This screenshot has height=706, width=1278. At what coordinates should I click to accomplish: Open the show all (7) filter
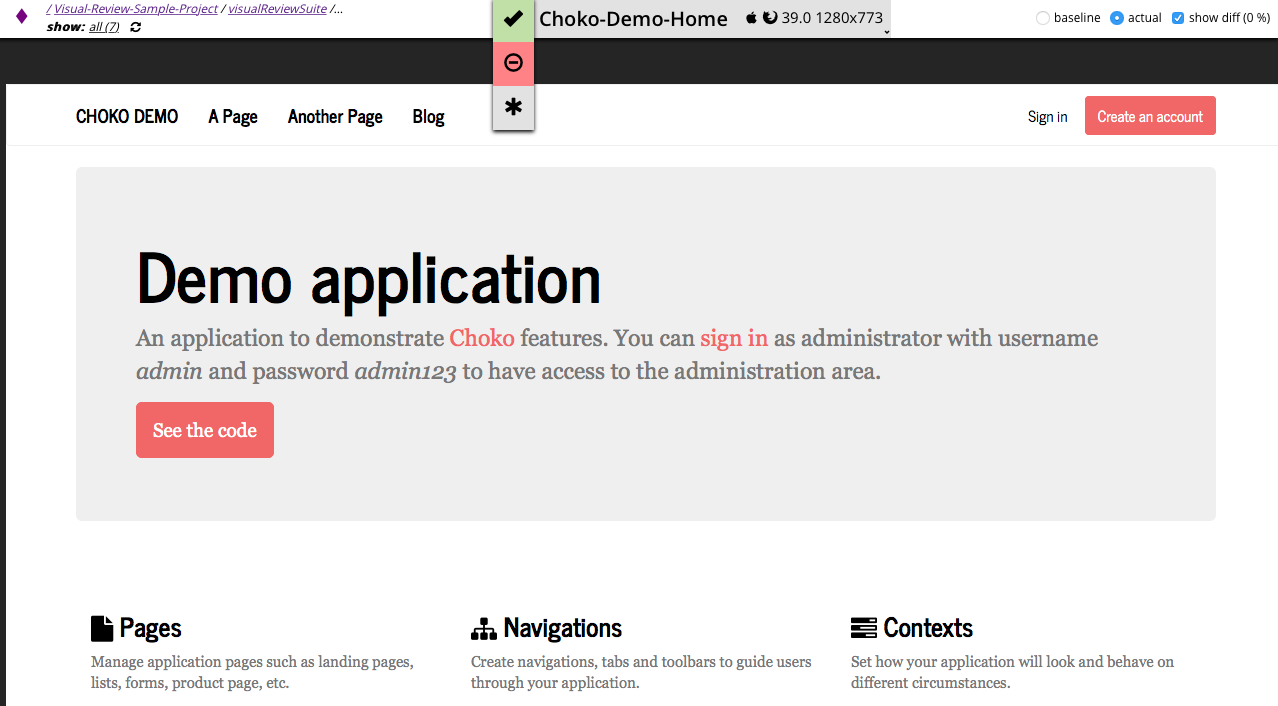point(104,27)
